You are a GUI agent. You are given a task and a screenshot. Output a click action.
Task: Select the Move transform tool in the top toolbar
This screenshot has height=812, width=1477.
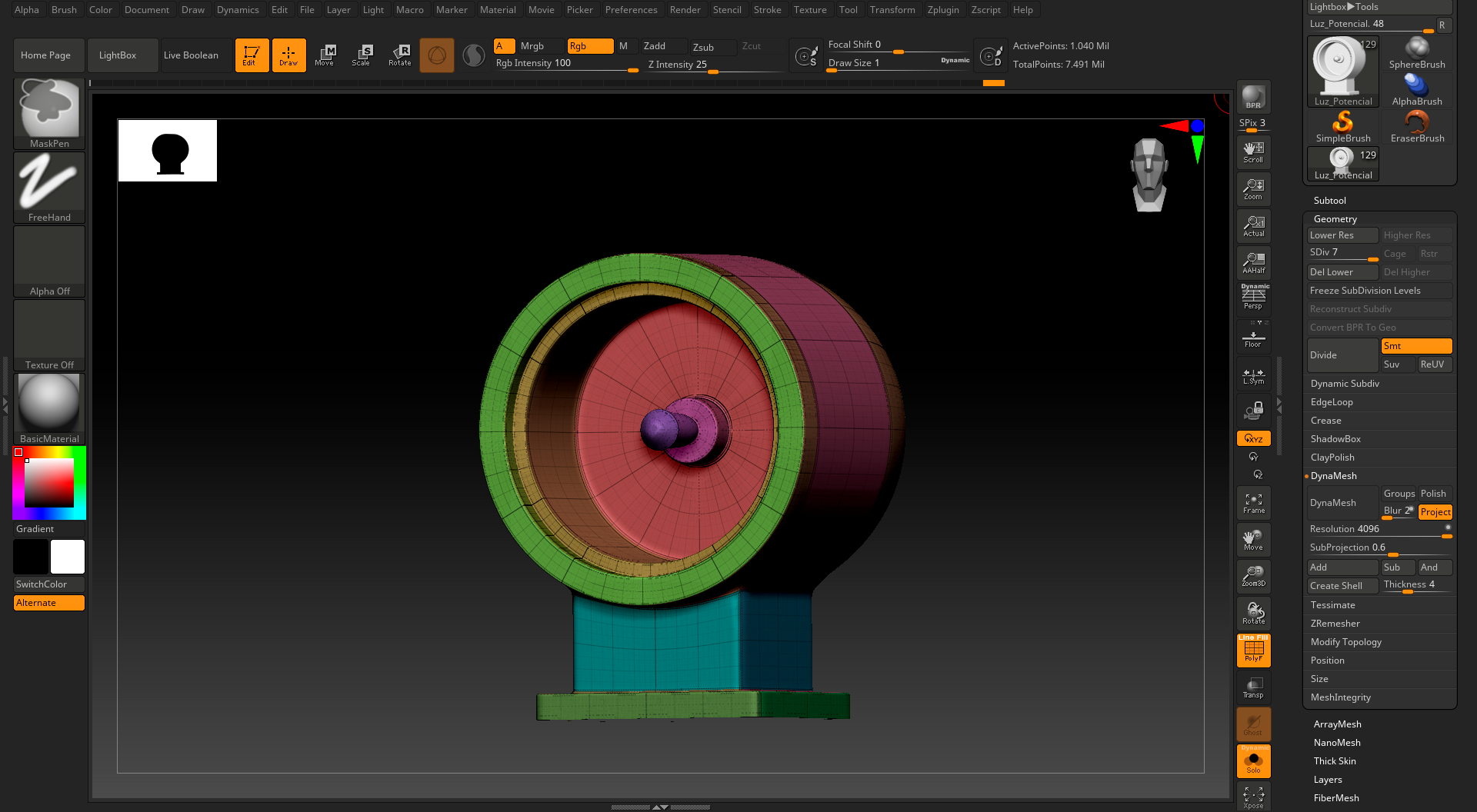point(325,55)
